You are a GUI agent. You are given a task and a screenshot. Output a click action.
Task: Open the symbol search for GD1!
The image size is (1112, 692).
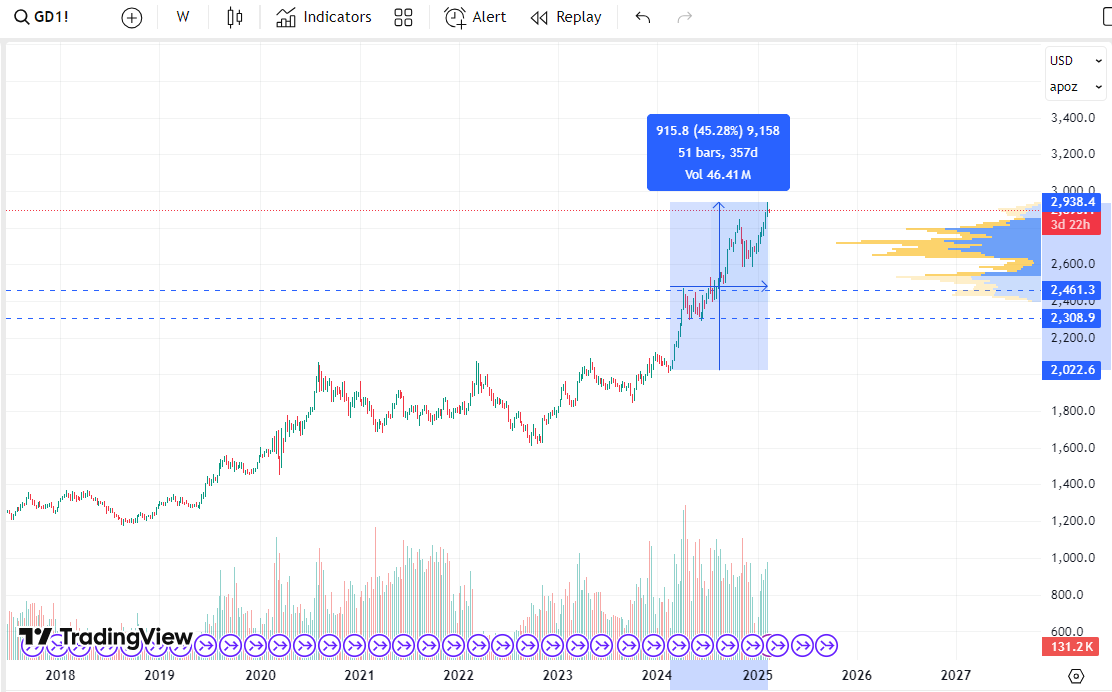pyautogui.click(x=45, y=17)
